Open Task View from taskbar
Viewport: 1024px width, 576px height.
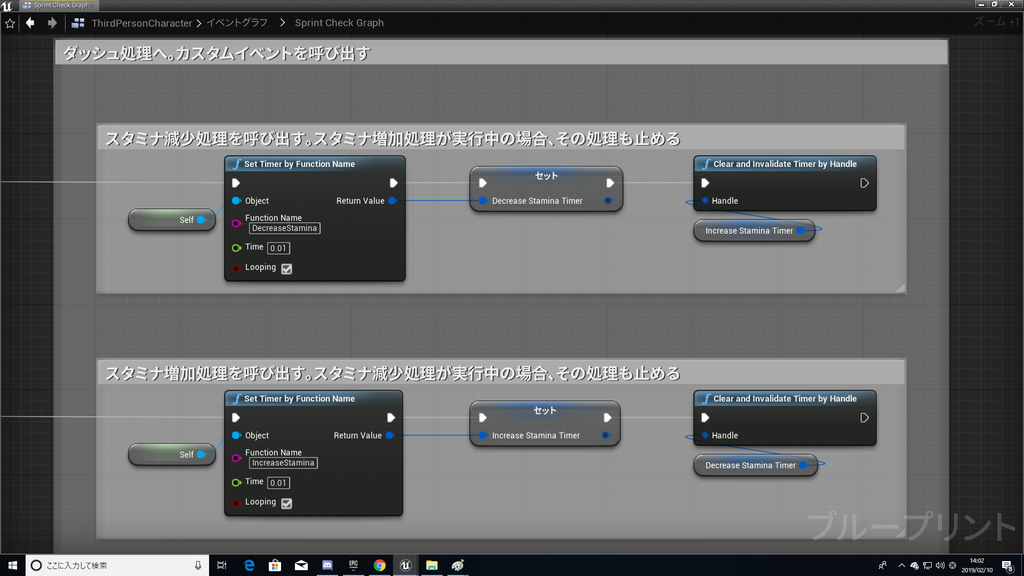[x=222, y=565]
